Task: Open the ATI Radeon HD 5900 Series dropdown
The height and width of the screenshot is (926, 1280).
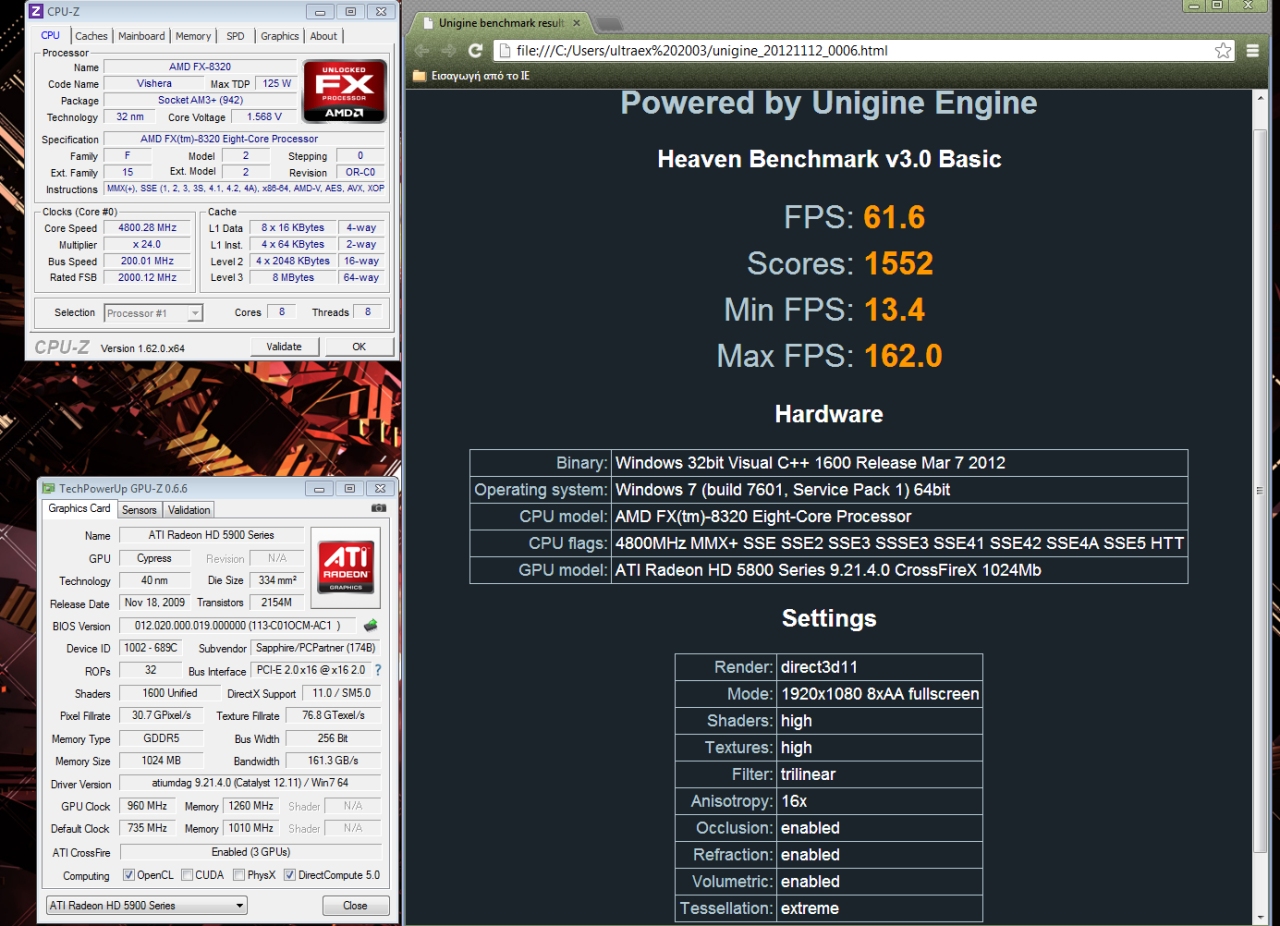Action: click(x=147, y=905)
